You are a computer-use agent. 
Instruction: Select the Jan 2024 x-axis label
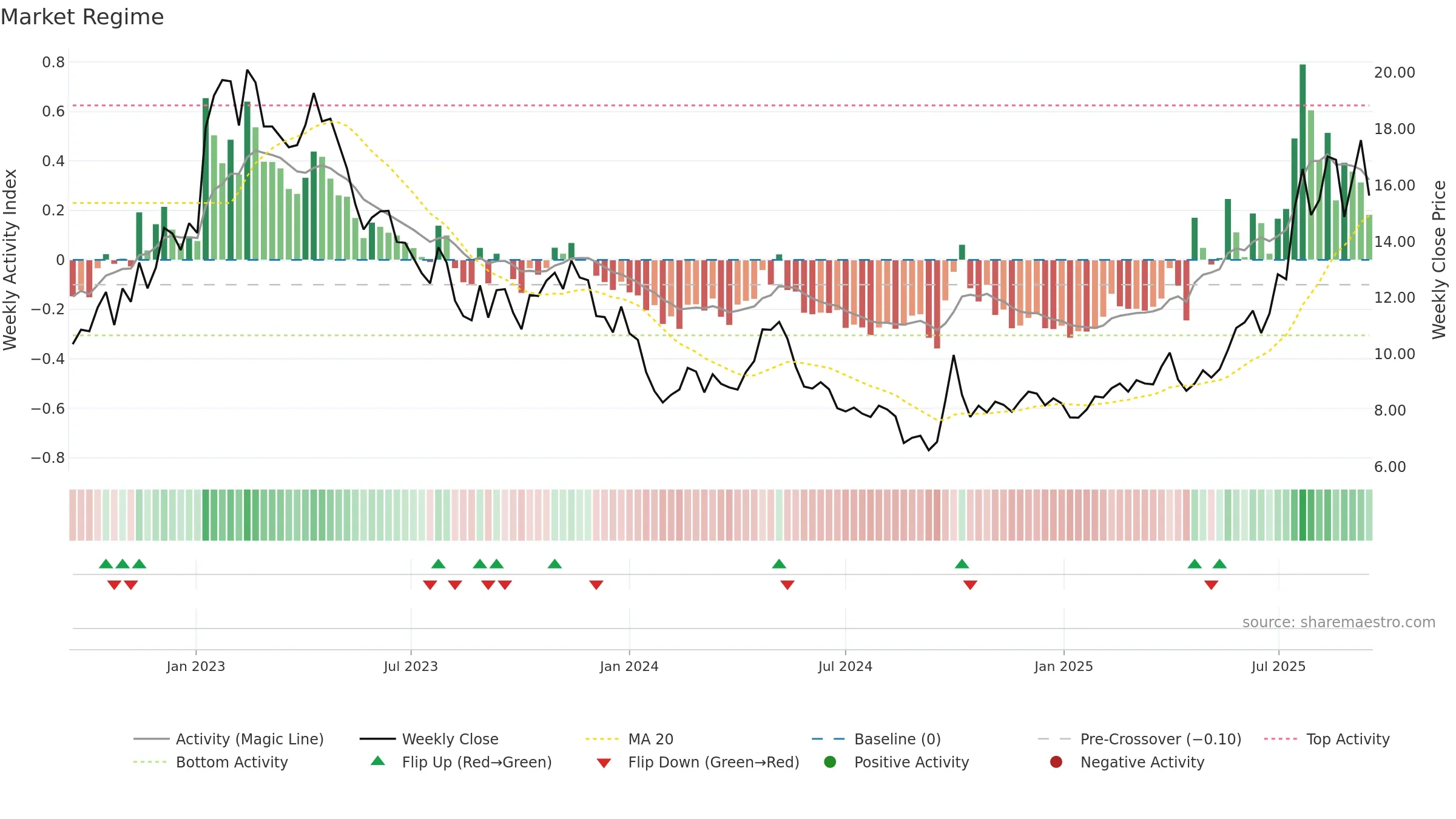tap(629, 666)
